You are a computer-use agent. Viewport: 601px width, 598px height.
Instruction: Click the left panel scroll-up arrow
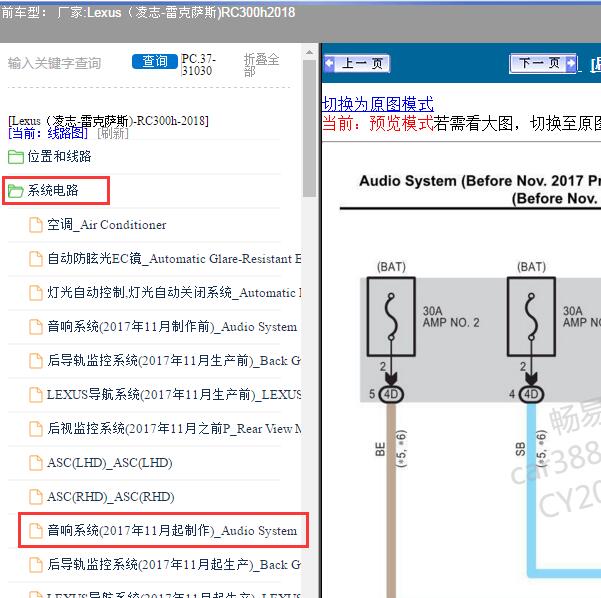pos(309,53)
